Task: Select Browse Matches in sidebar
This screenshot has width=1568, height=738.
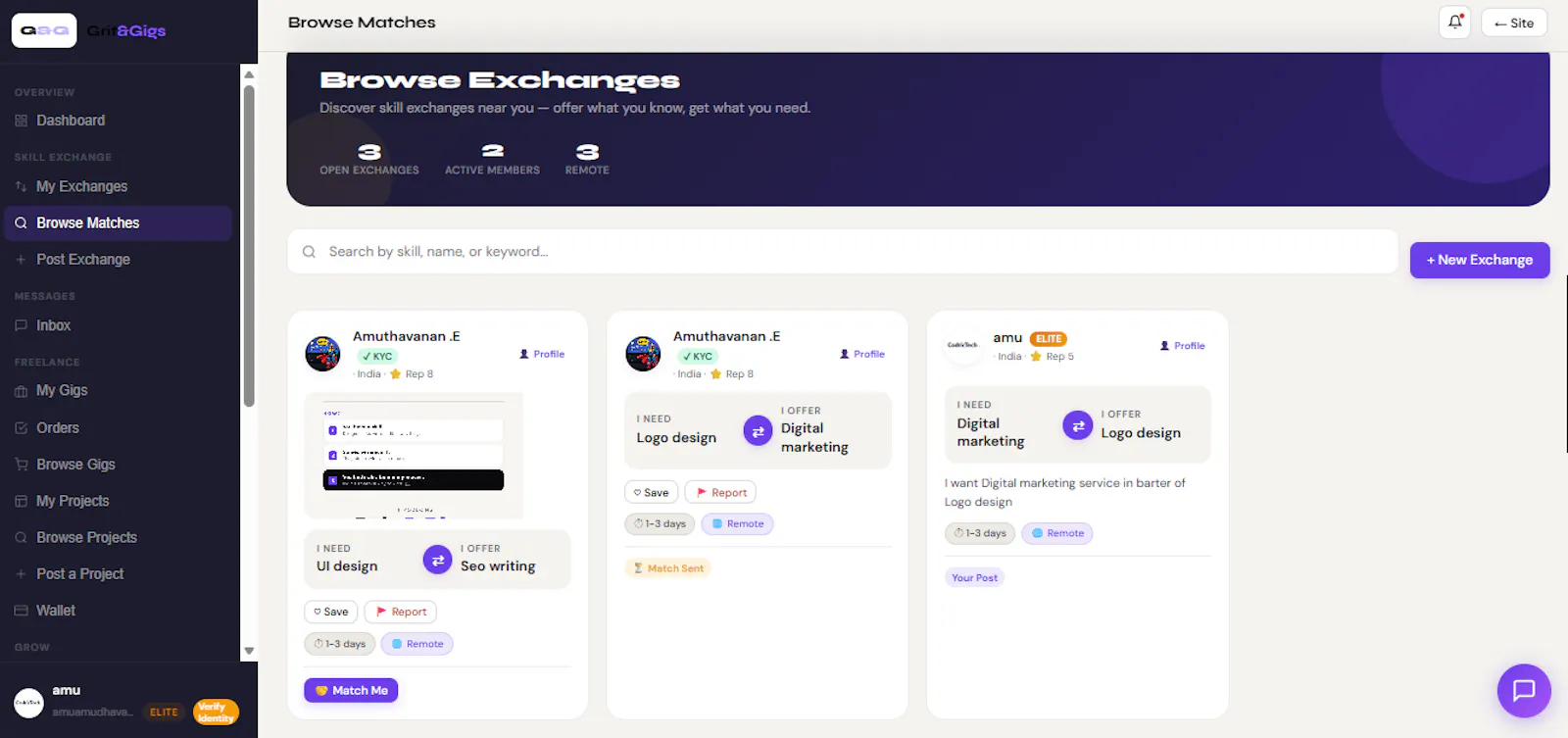Action: pos(118,222)
